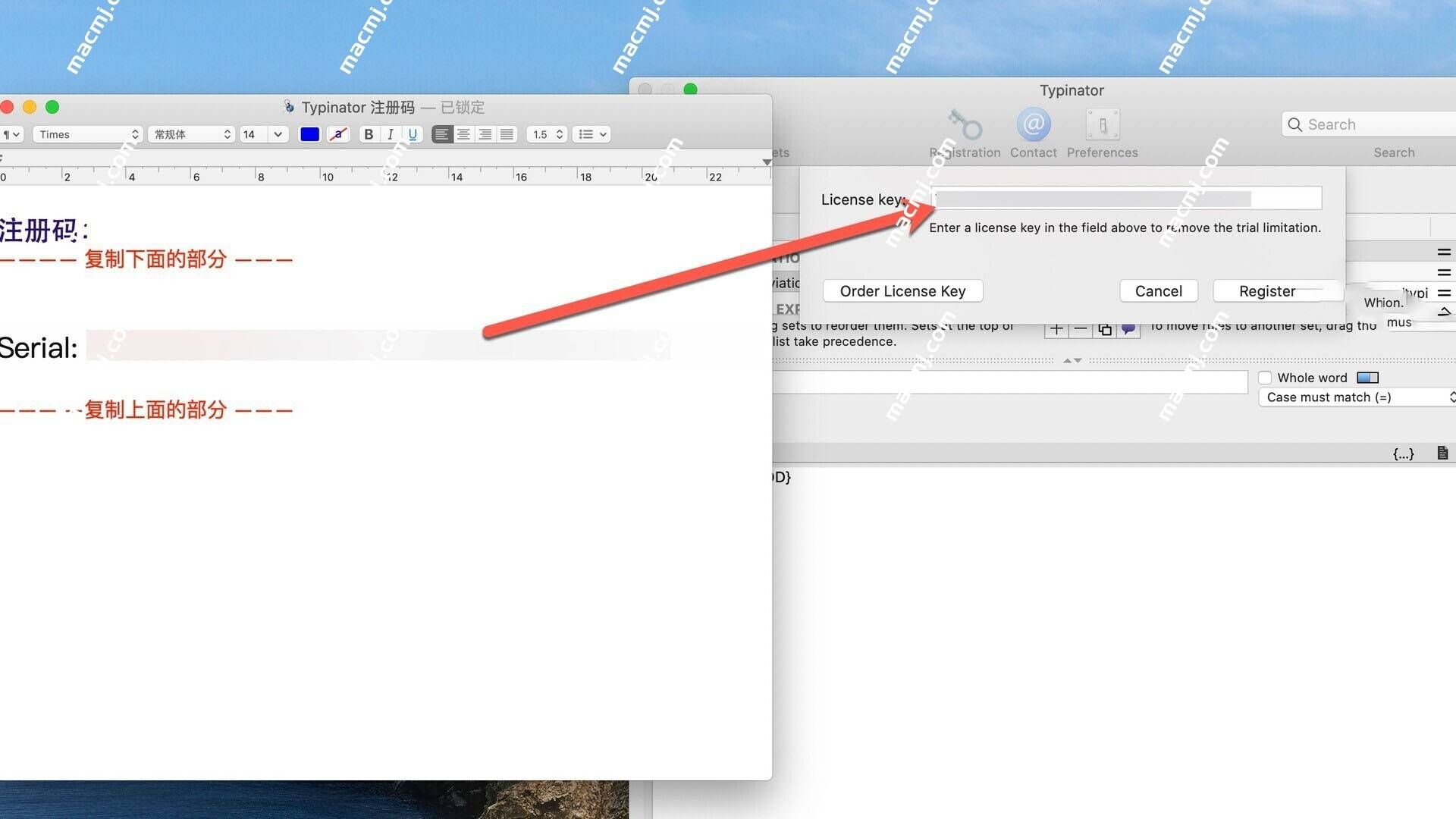Image resolution: width=1456 pixels, height=819 pixels.
Task: Open the Case must match (=) dropdown
Action: [1357, 397]
